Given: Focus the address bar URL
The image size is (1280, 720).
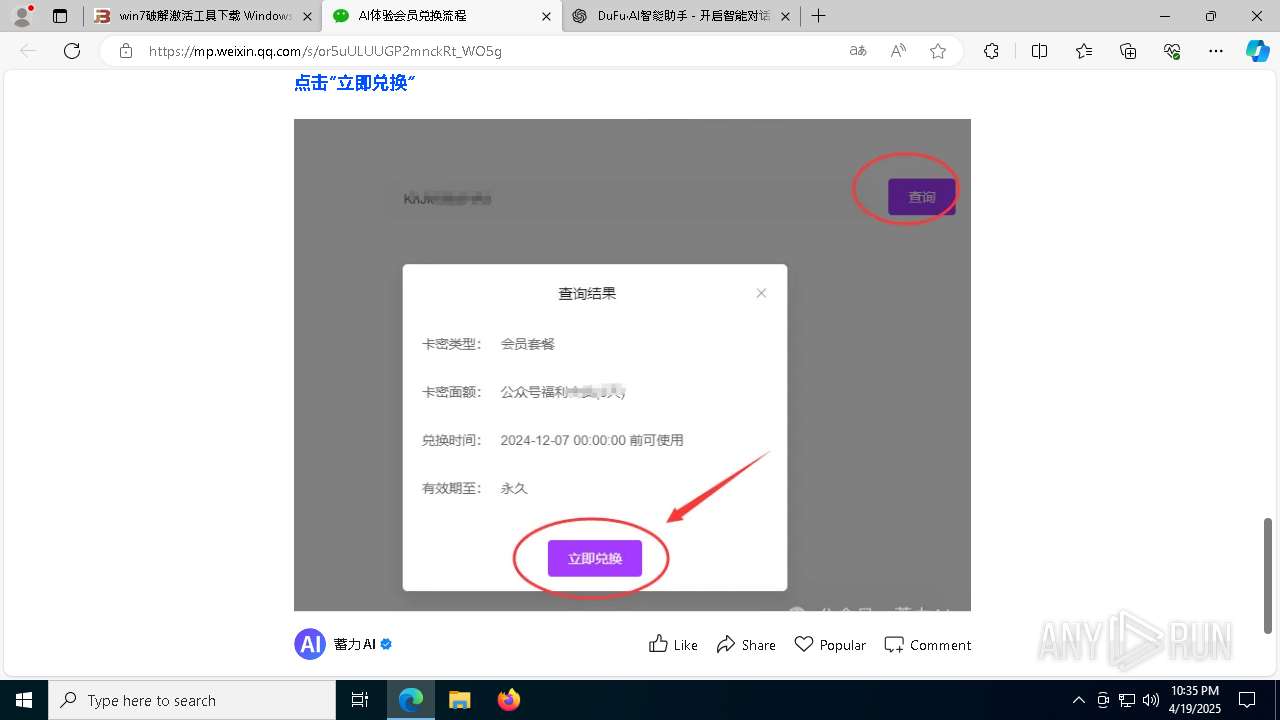Looking at the screenshot, I should (325, 51).
